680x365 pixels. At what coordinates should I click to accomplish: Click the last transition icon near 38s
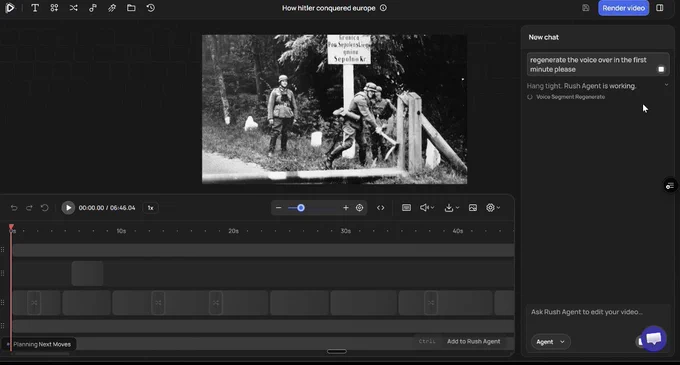pyautogui.click(x=431, y=303)
